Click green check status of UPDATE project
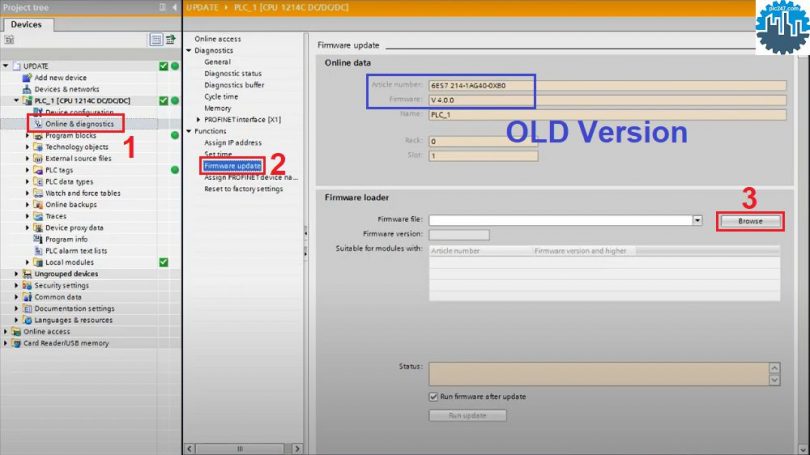The width and height of the screenshot is (810, 455). tap(164, 66)
